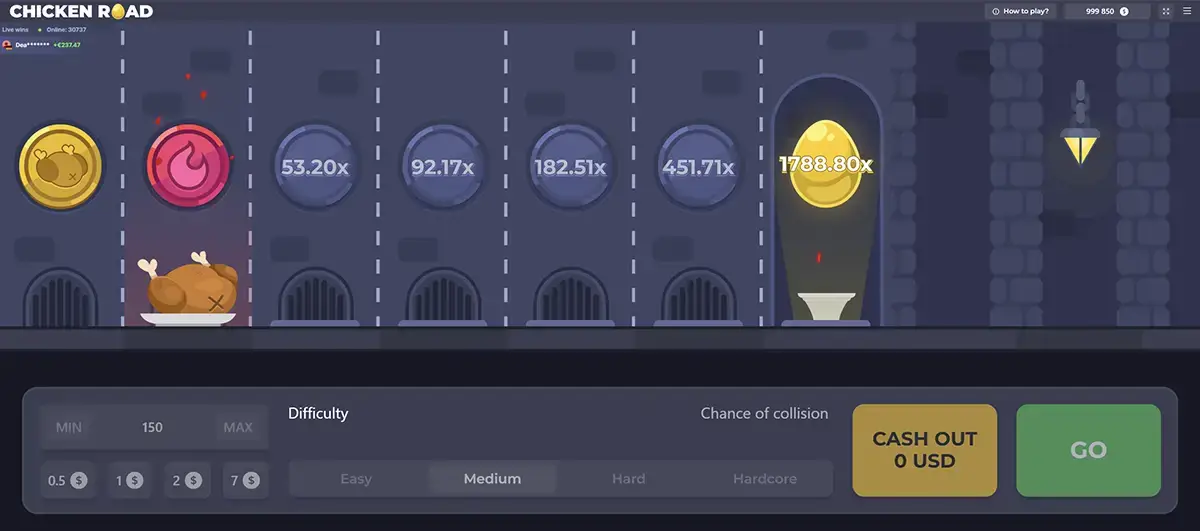Screen dimensions: 1200x531
Task: Click the +€237.47 win amount
Action: (67, 45)
